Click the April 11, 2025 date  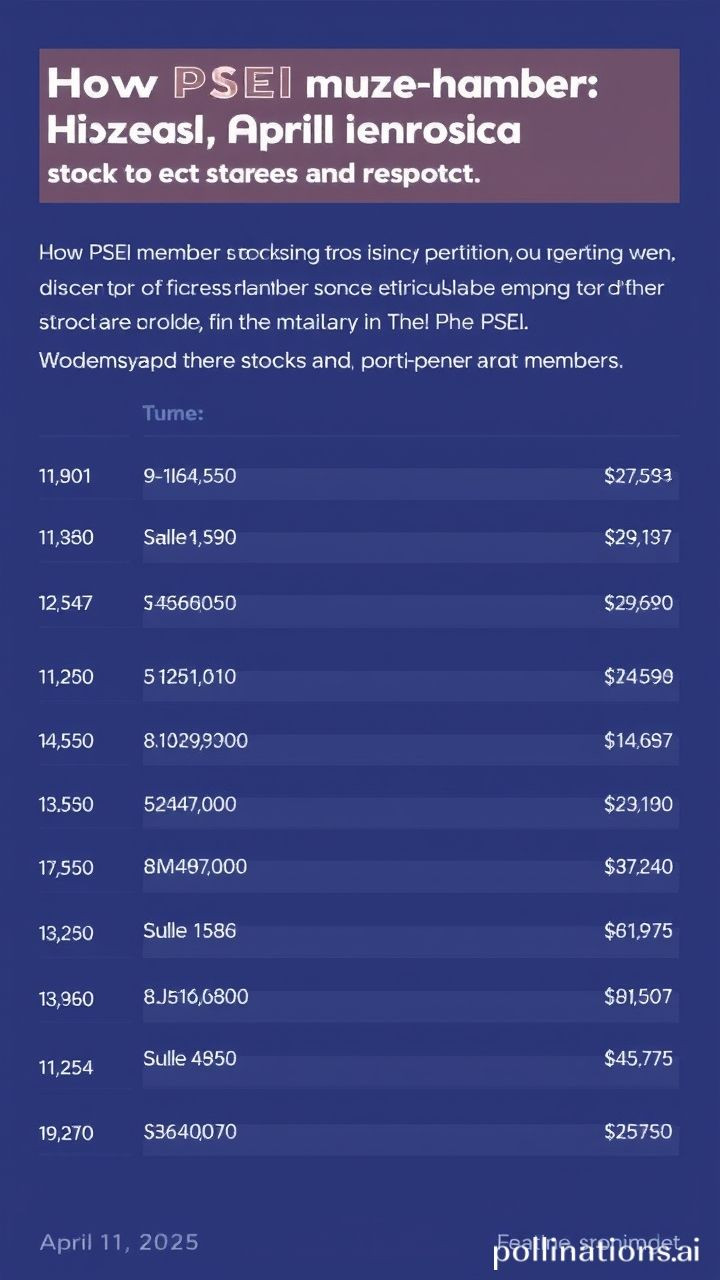[x=119, y=1242]
